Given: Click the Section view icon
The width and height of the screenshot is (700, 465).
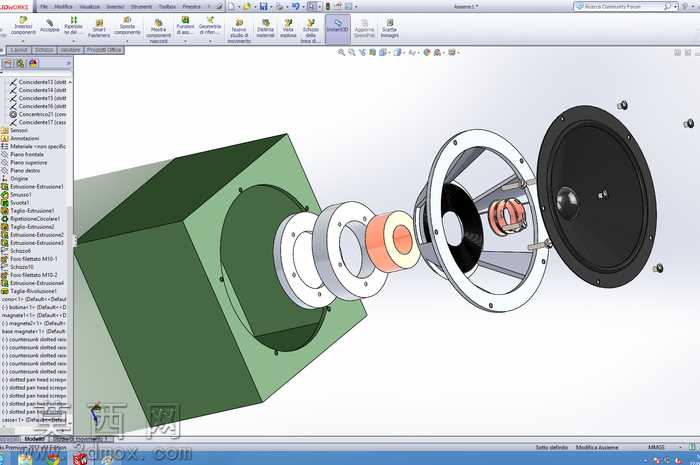Looking at the screenshot, I should [x=372, y=53].
